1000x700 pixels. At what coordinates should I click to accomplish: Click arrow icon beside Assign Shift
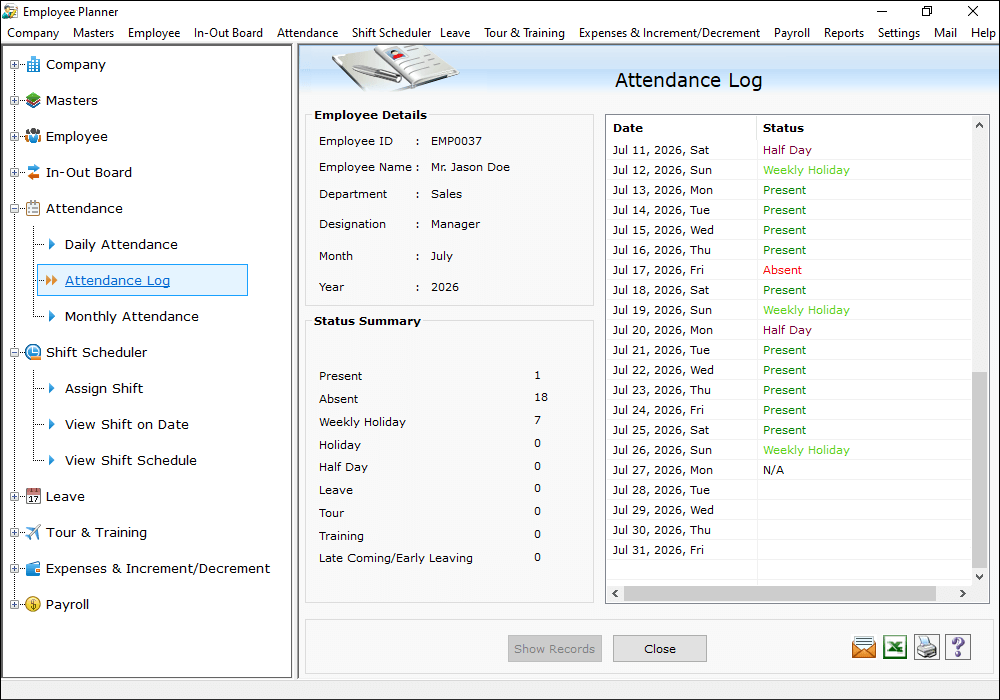[x=52, y=388]
